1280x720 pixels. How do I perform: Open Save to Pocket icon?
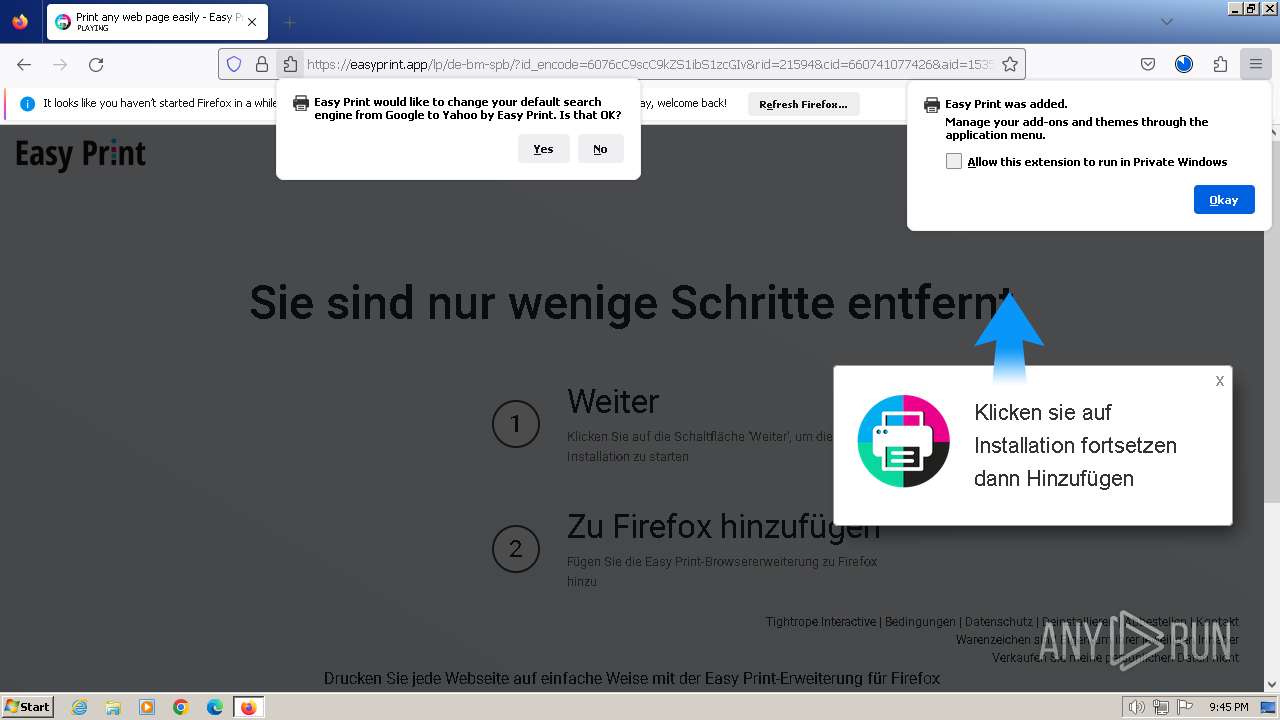(1148, 64)
